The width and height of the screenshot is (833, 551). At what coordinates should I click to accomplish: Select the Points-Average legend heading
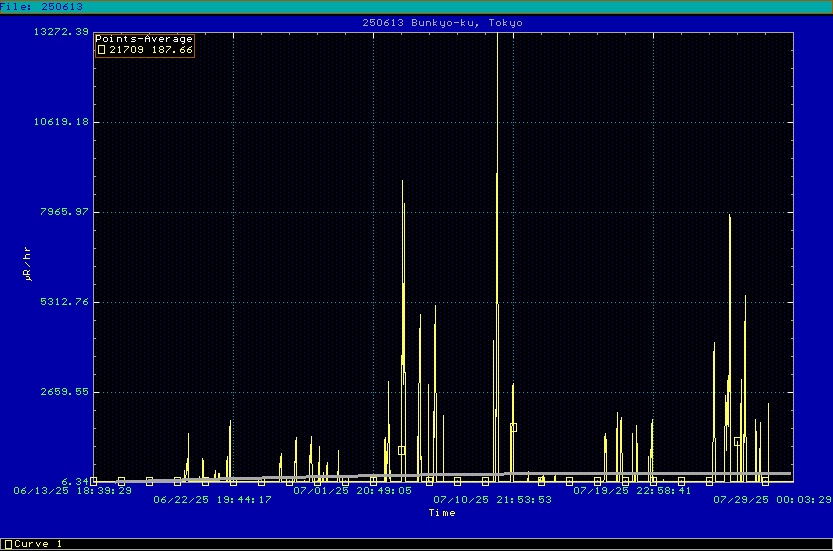click(x=144, y=39)
